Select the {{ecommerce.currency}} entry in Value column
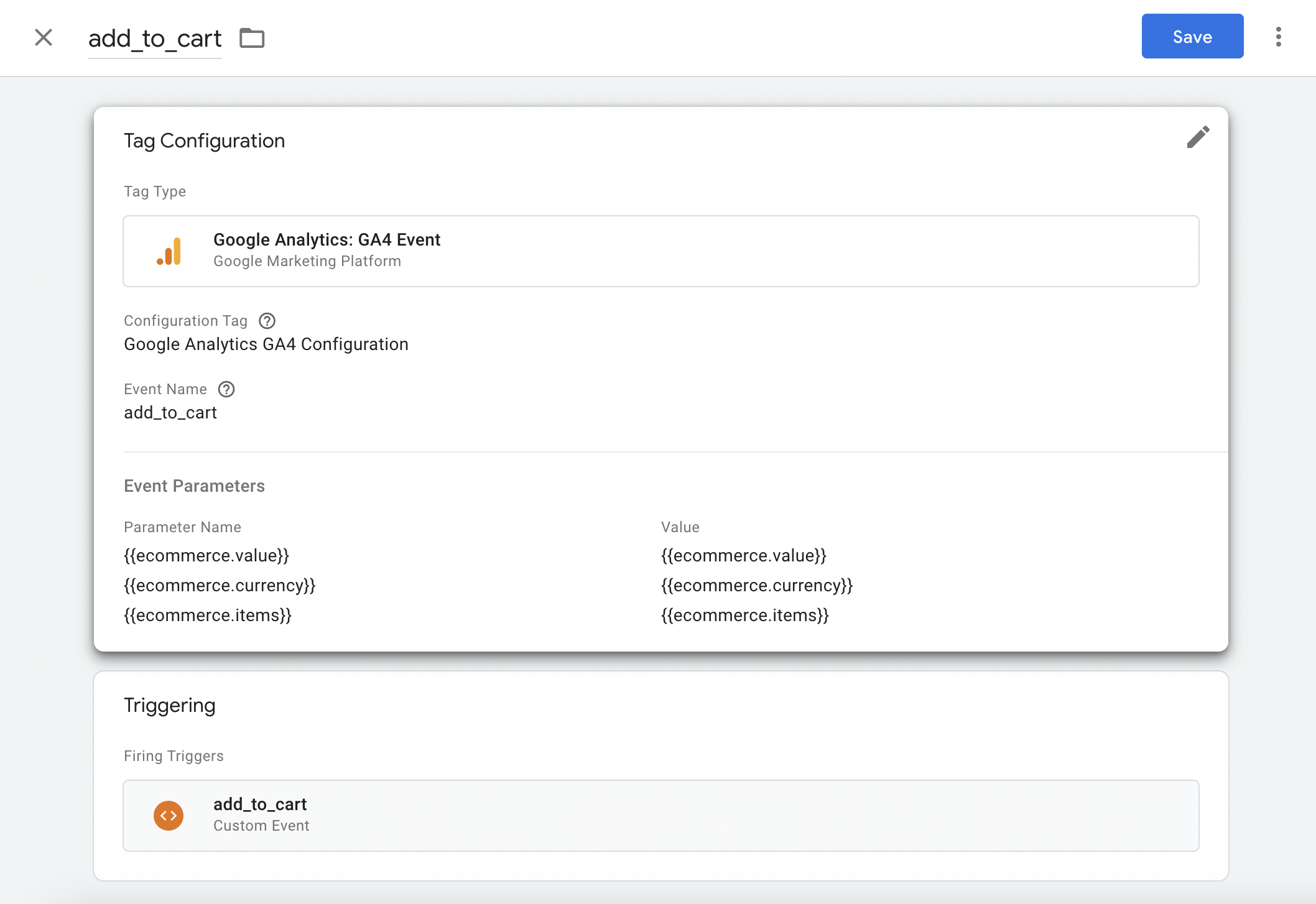 coord(757,585)
